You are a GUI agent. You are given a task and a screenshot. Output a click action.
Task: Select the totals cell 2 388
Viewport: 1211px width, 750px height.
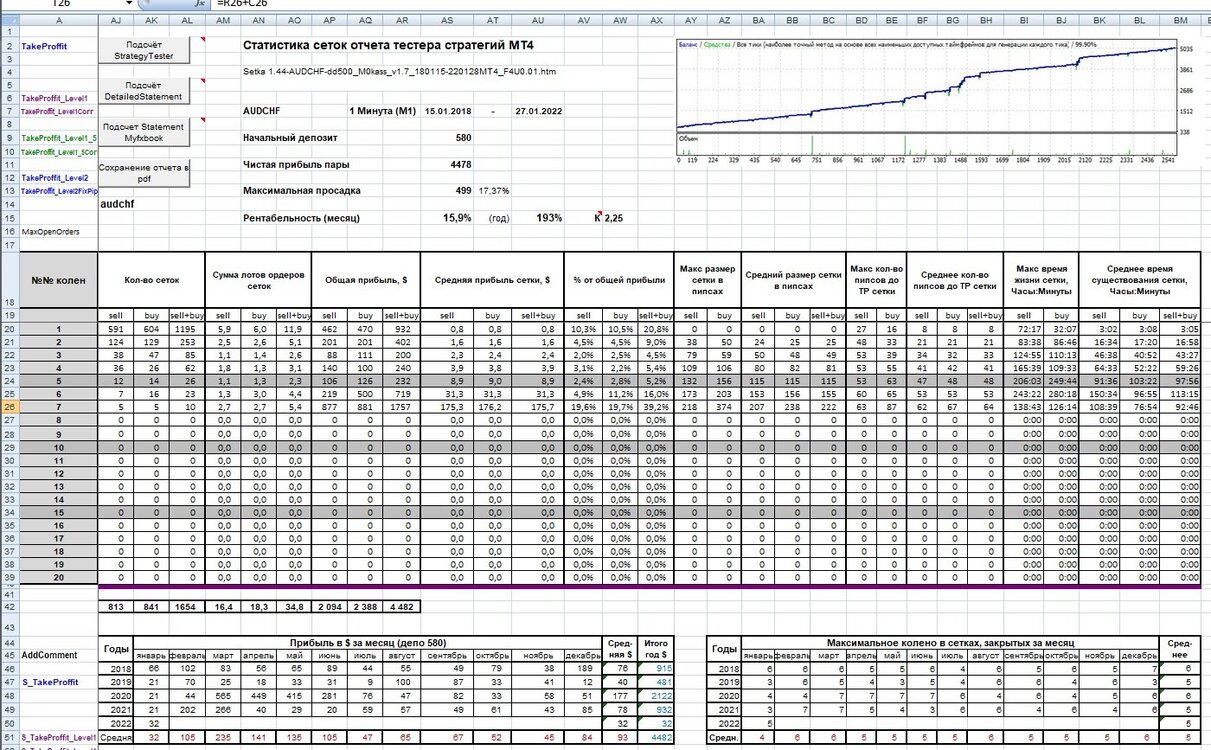(366, 607)
